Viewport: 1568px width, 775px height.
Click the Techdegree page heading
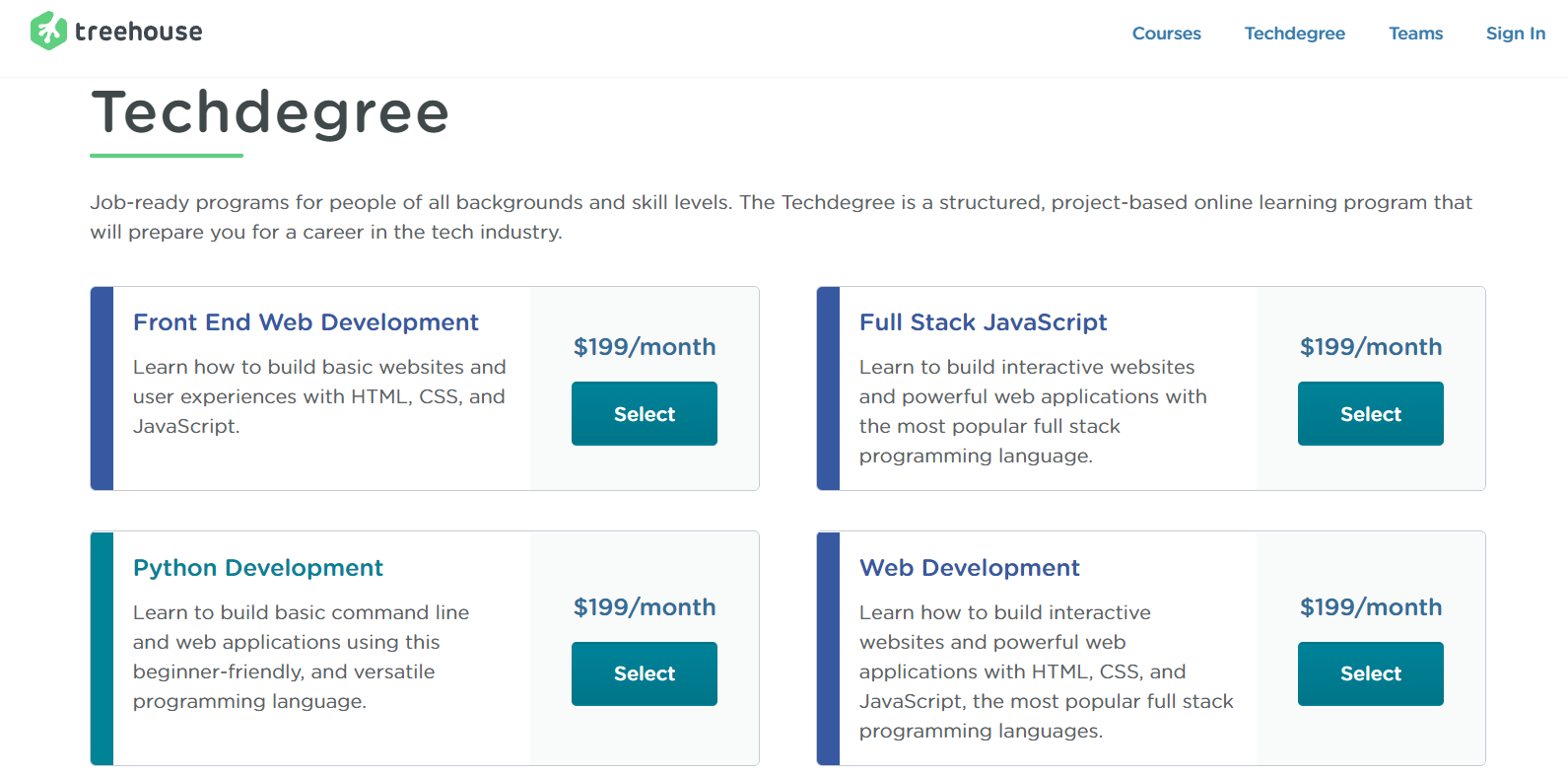(270, 112)
